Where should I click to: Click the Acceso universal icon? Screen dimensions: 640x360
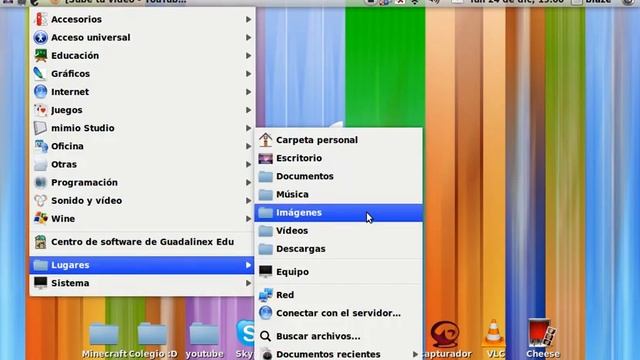point(40,37)
